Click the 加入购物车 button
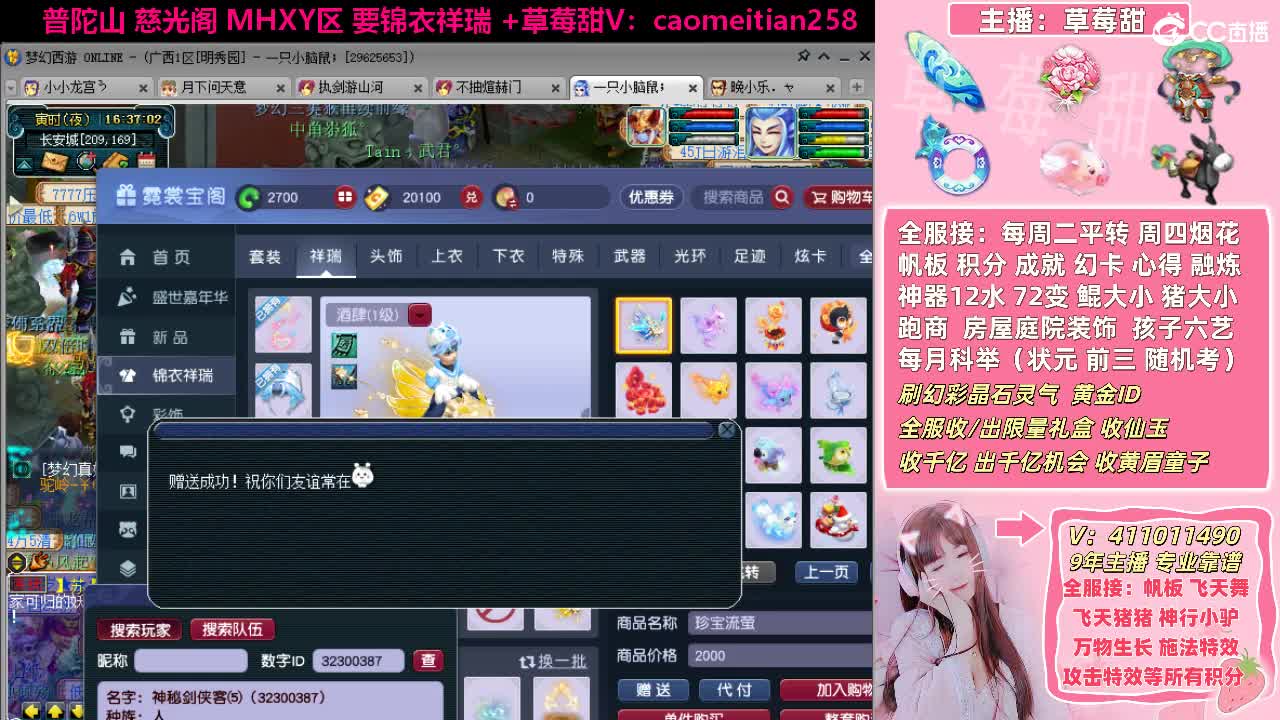The image size is (1280, 720). coord(826,690)
